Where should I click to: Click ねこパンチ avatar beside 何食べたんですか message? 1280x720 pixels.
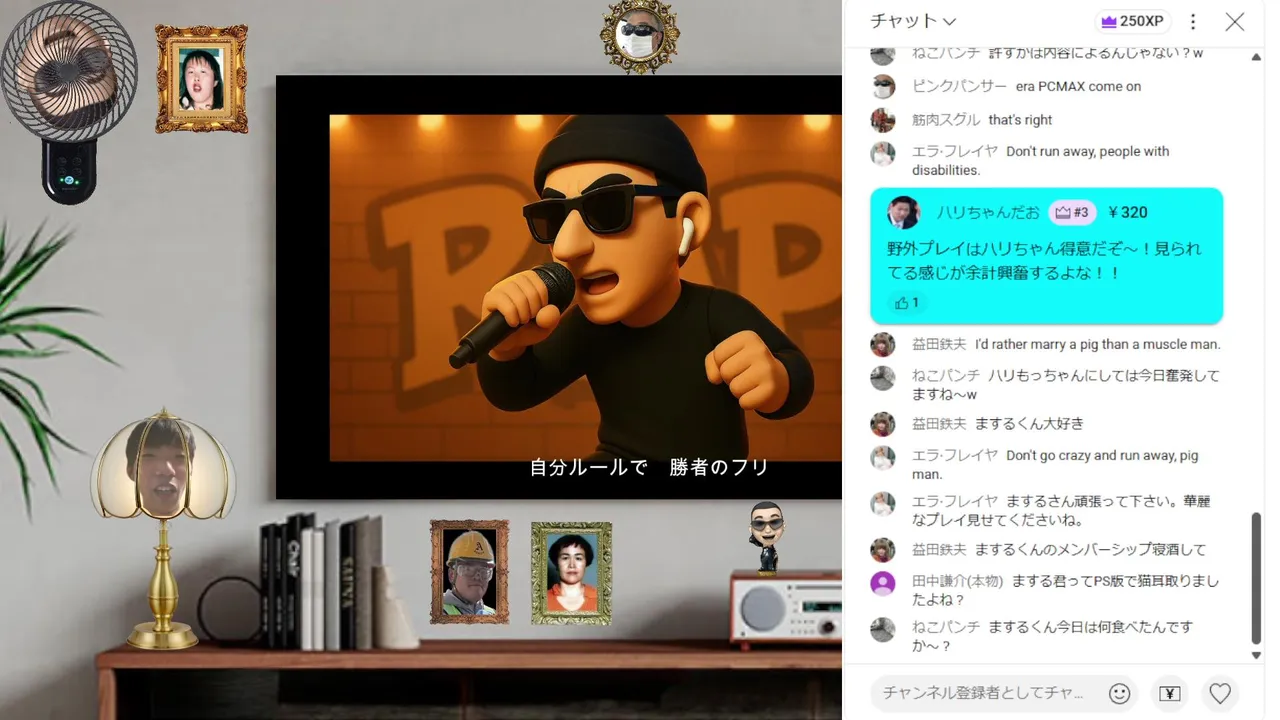[x=883, y=629]
